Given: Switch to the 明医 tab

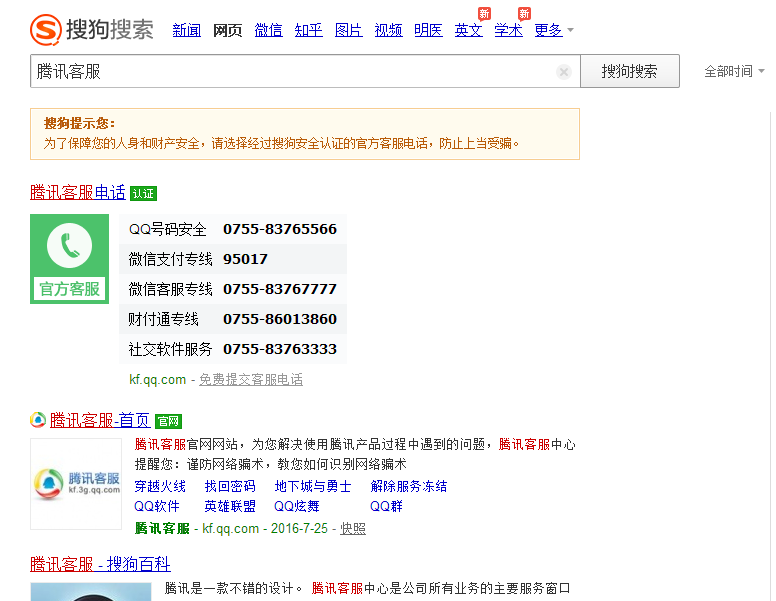Looking at the screenshot, I should click(429, 30).
